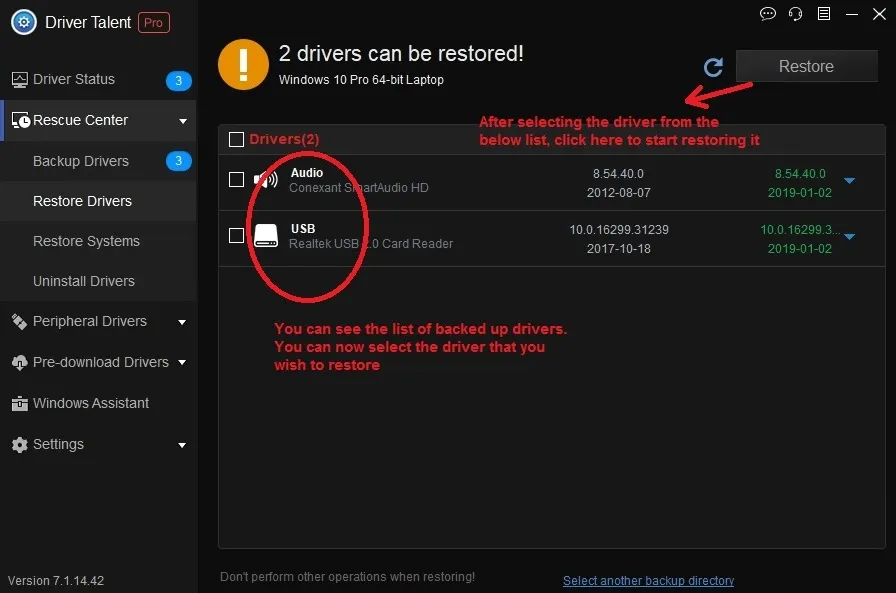
Task: Click the Restore button
Action: pyautogui.click(x=806, y=66)
